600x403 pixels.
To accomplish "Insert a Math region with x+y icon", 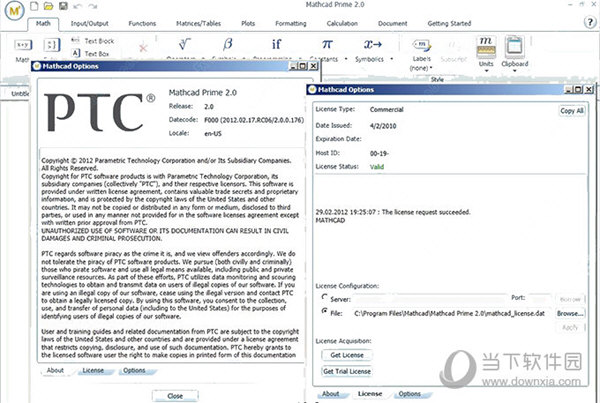I will point(23,45).
